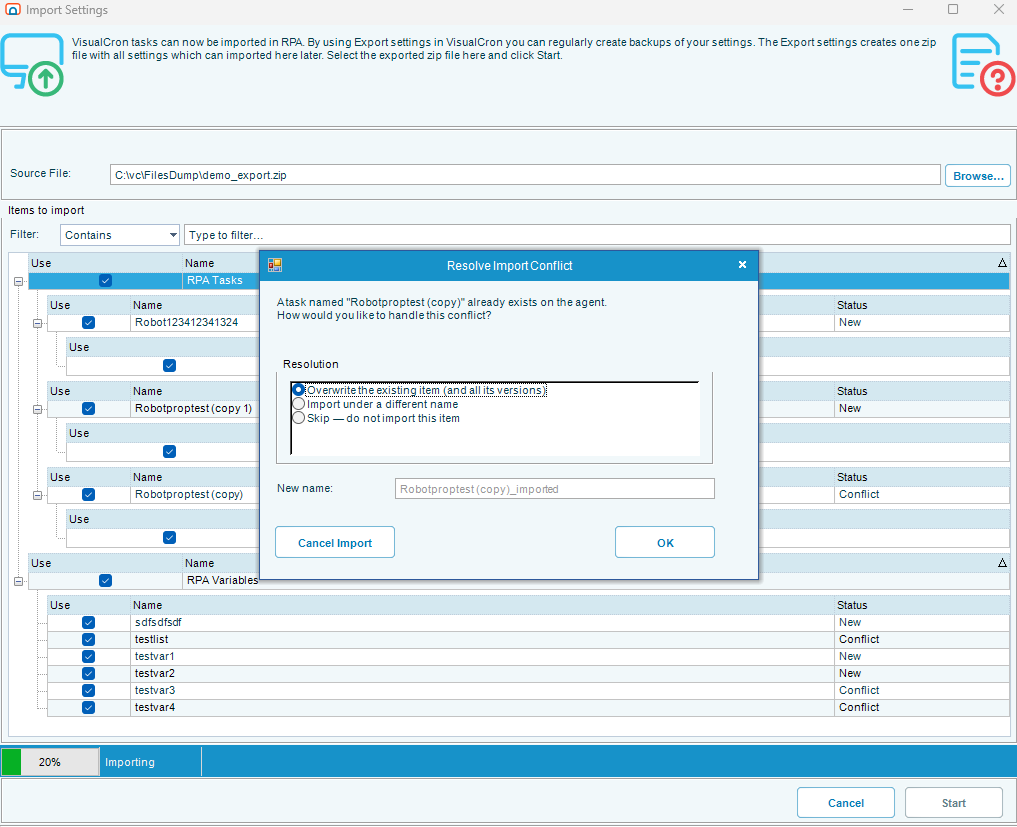
Task: Click the sort triangle in RPA Tasks header
Action: point(1002,263)
